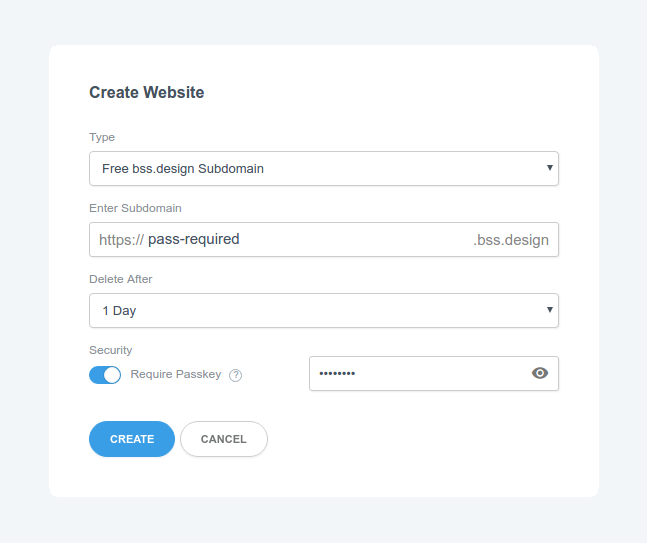The image size is (647, 543).
Task: Open the Delete After dropdown showing 1 Day
Action: pyautogui.click(x=324, y=310)
